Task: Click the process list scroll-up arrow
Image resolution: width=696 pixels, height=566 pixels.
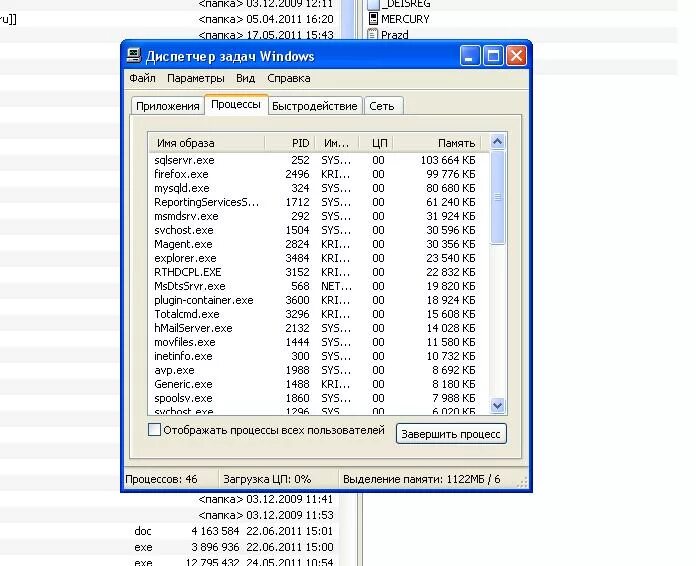Action: 497,142
